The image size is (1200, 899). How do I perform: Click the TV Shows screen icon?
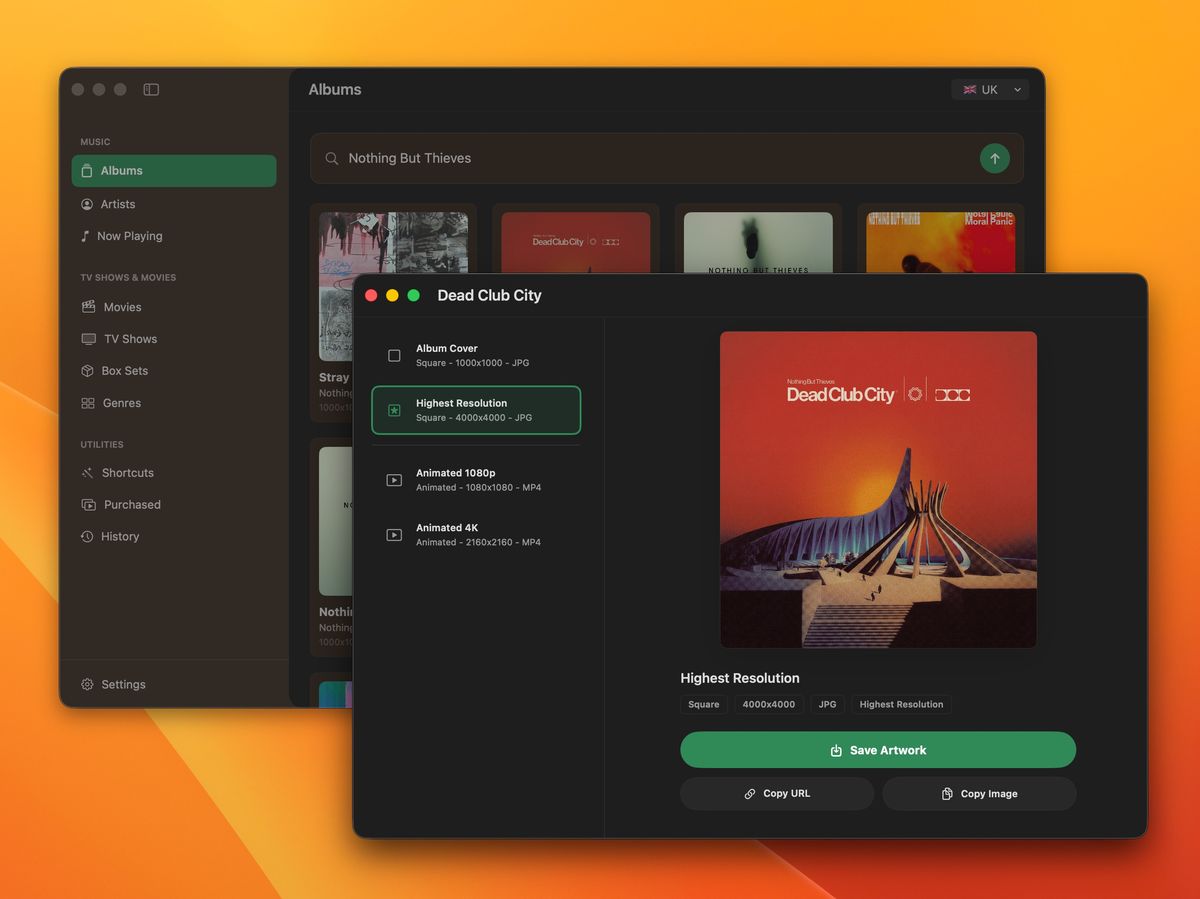pyautogui.click(x=88, y=339)
